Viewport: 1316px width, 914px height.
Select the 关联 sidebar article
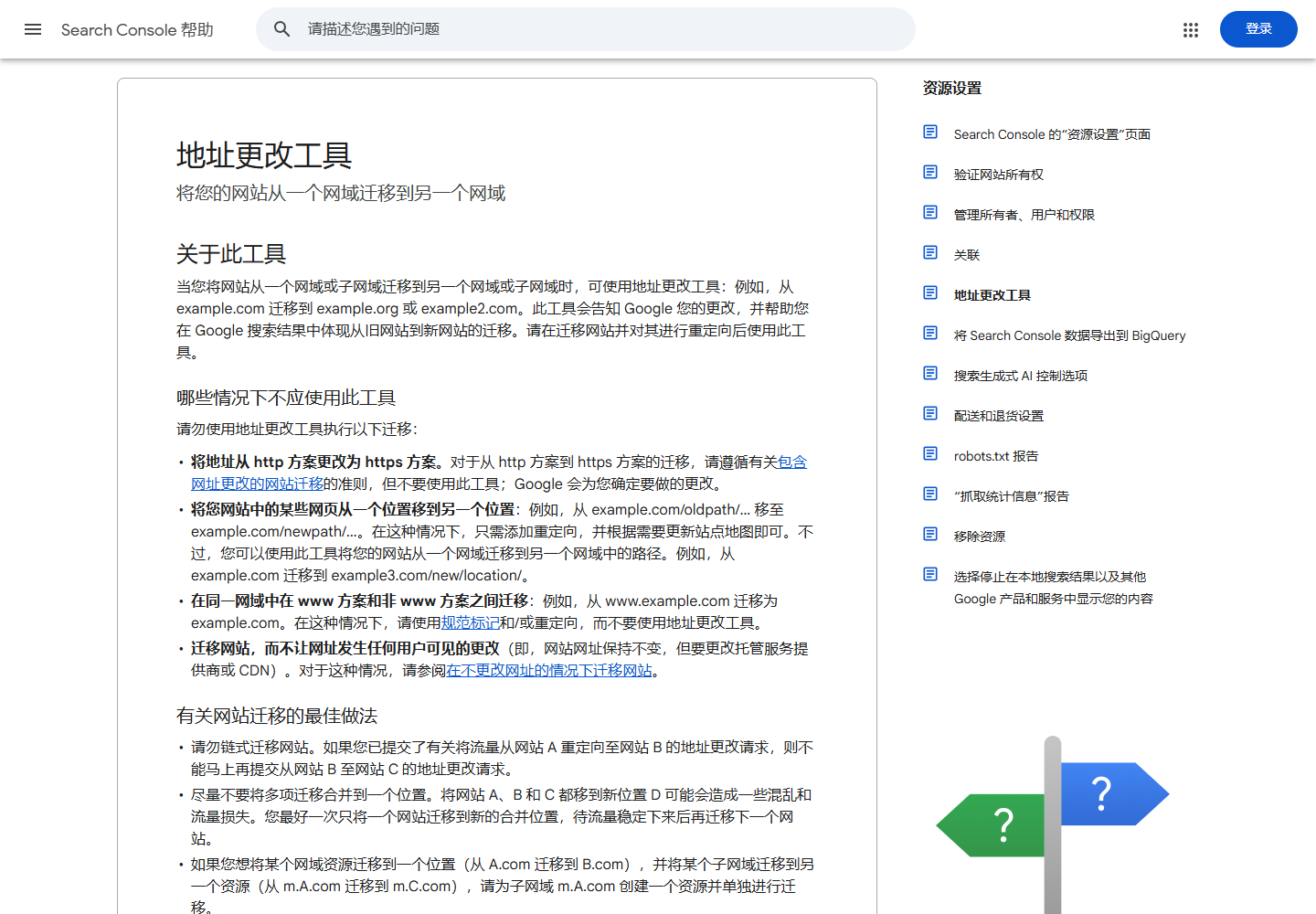(x=967, y=255)
